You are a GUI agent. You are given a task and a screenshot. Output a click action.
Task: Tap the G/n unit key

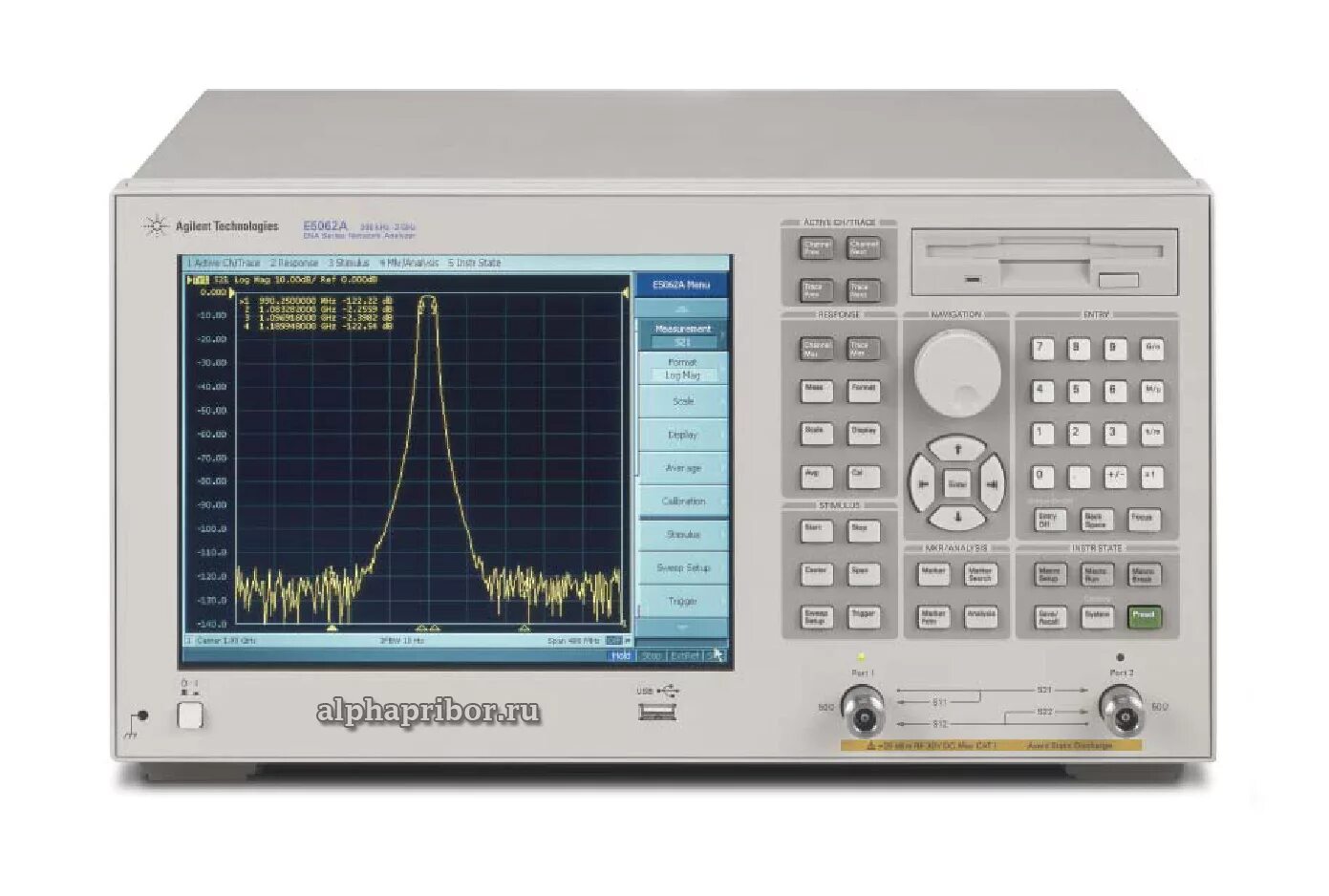(x=1152, y=349)
